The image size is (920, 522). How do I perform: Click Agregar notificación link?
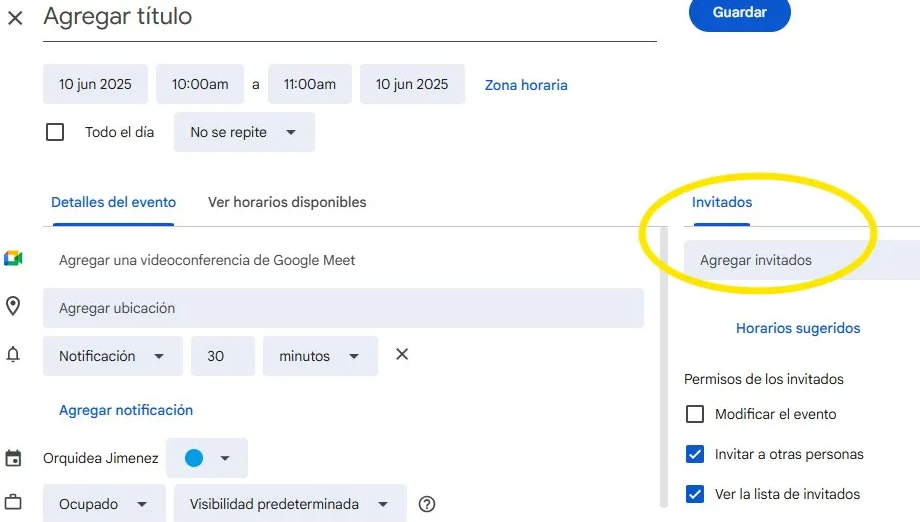(x=126, y=410)
